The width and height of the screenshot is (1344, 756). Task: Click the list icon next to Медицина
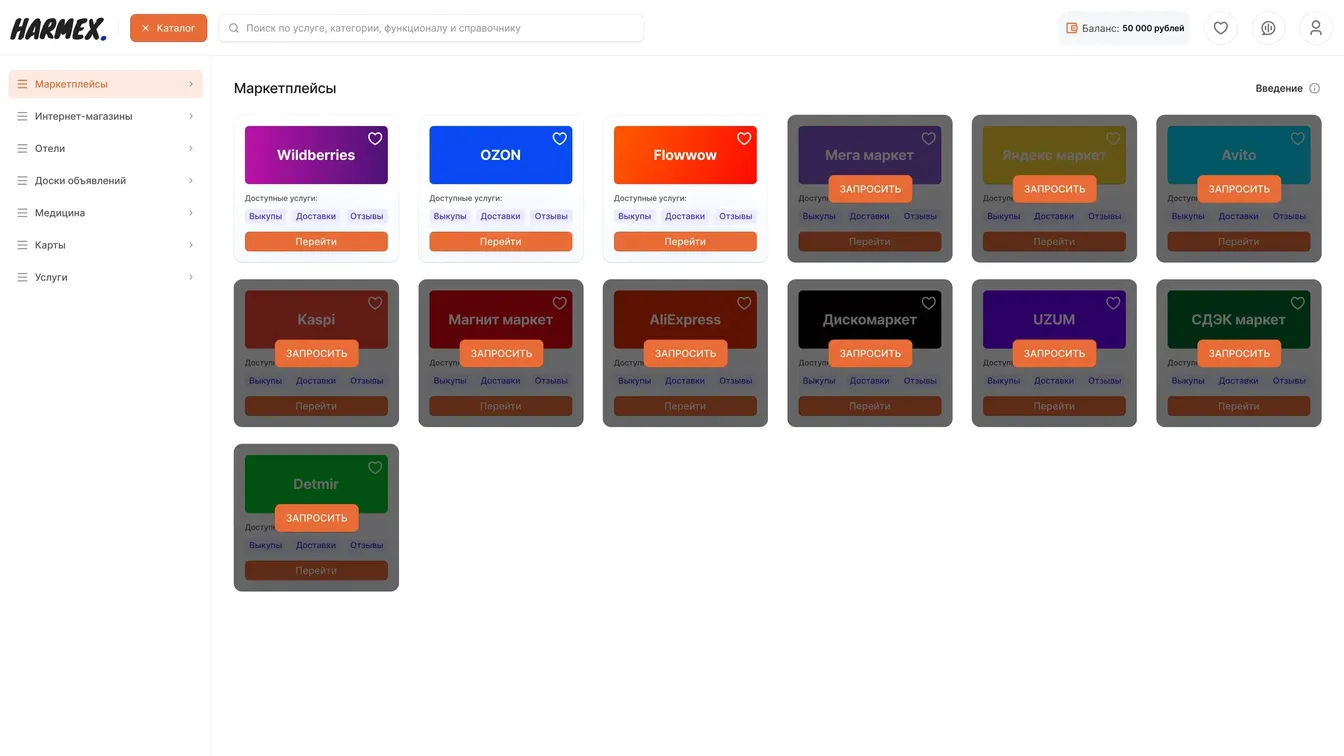22,213
